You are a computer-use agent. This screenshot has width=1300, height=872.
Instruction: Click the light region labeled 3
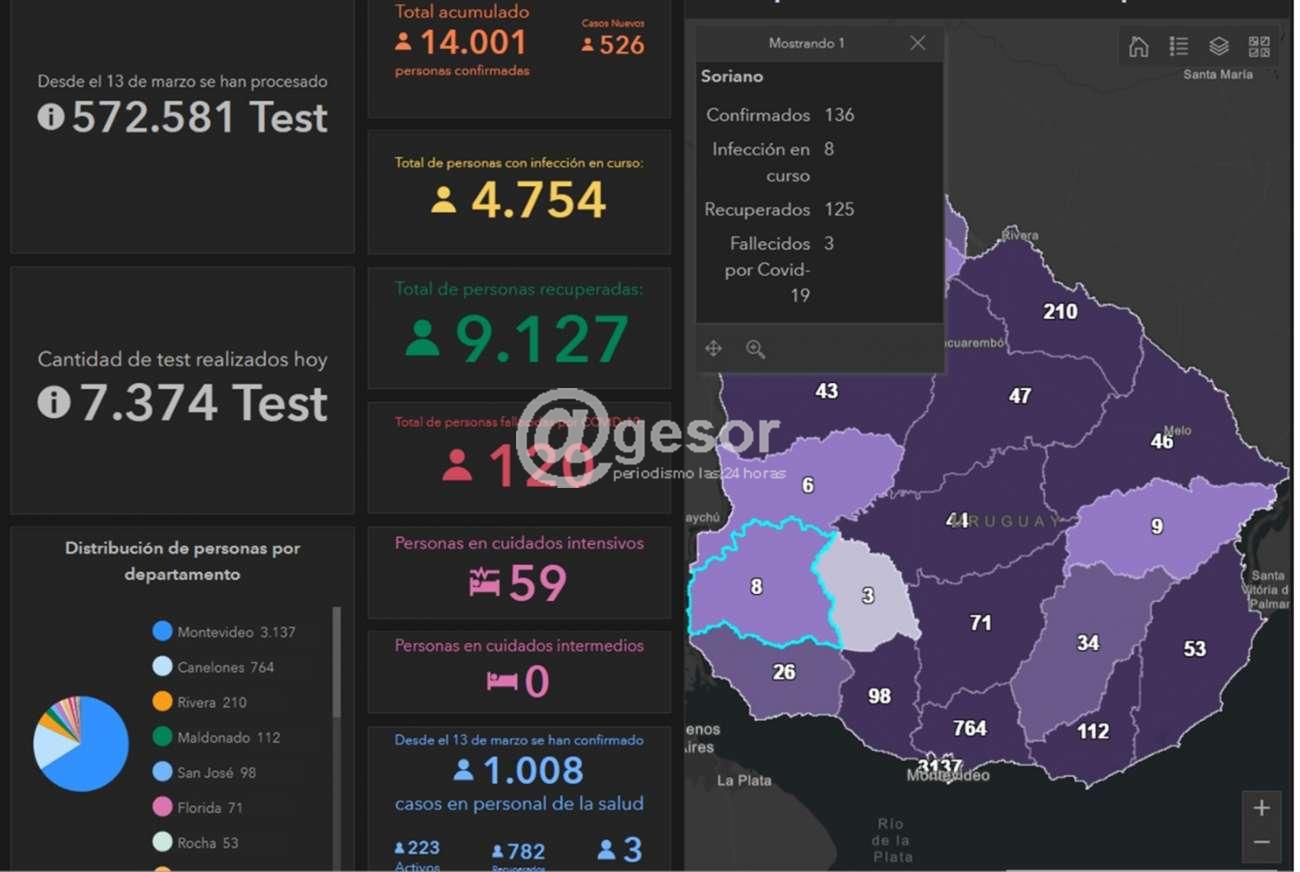coord(868,596)
